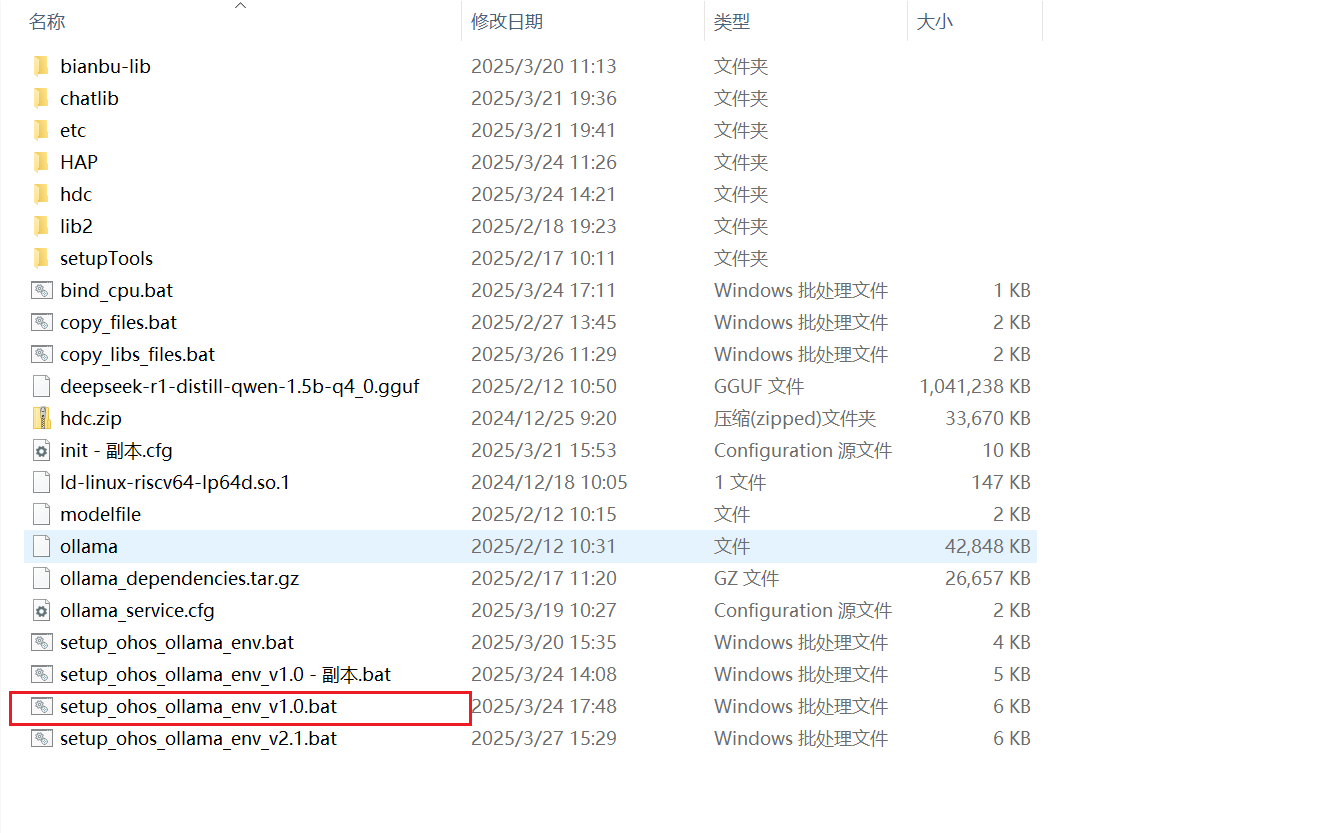
Task: Select the HAP folder icon
Action: (41, 162)
